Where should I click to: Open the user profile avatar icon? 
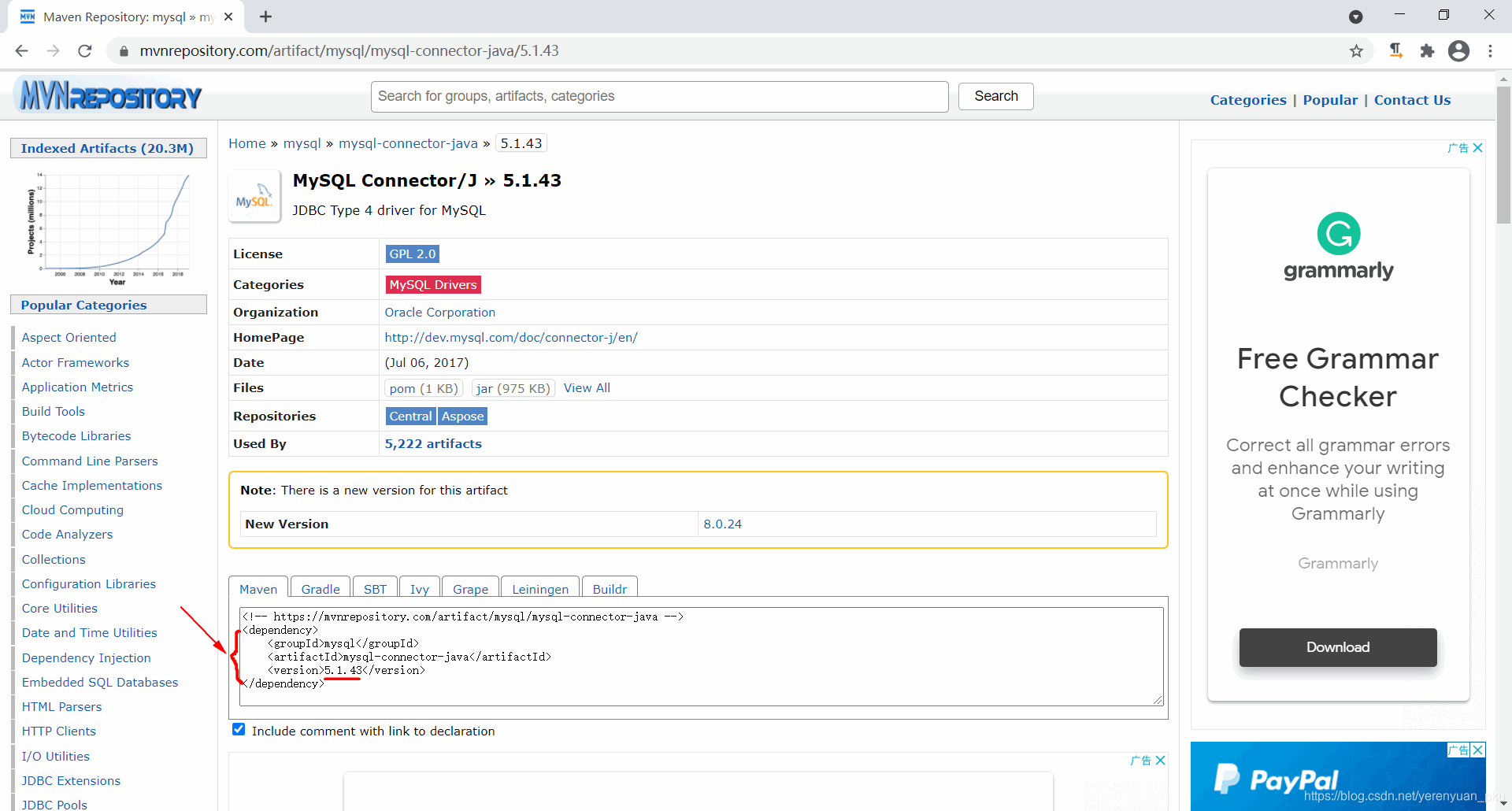[x=1458, y=50]
